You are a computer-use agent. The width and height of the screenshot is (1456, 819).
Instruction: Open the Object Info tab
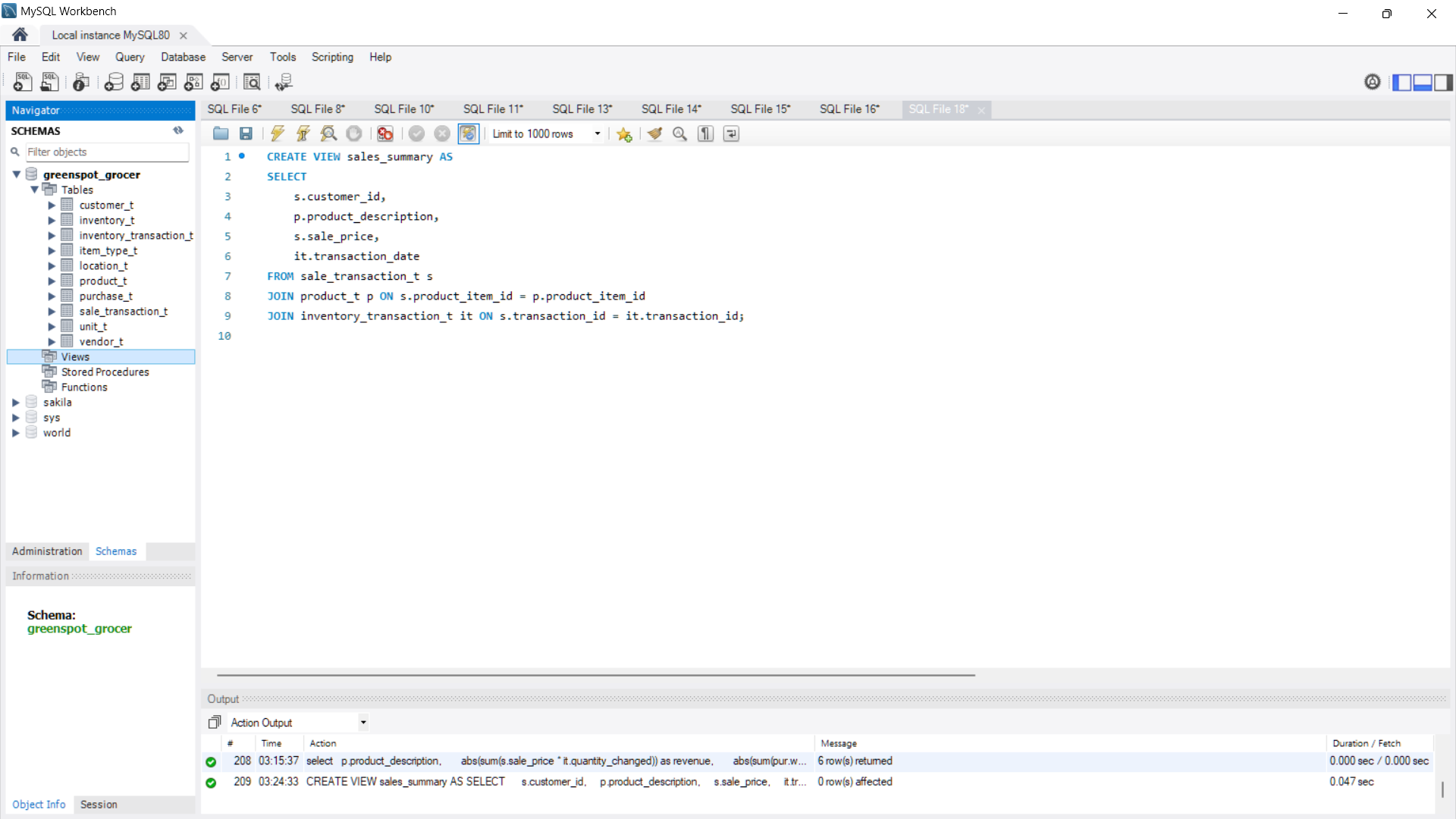coord(39,805)
